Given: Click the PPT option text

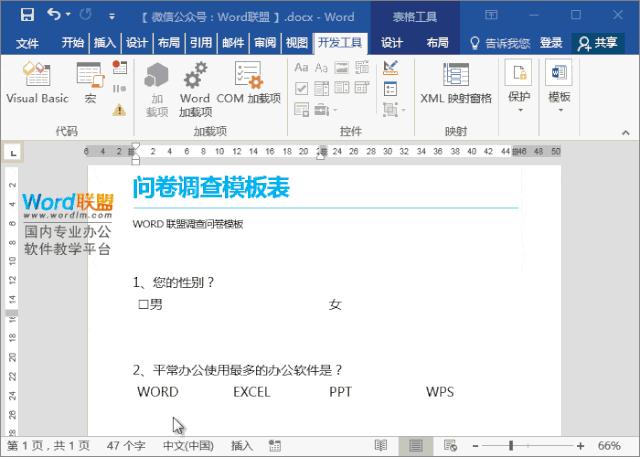Looking at the screenshot, I should (340, 392).
